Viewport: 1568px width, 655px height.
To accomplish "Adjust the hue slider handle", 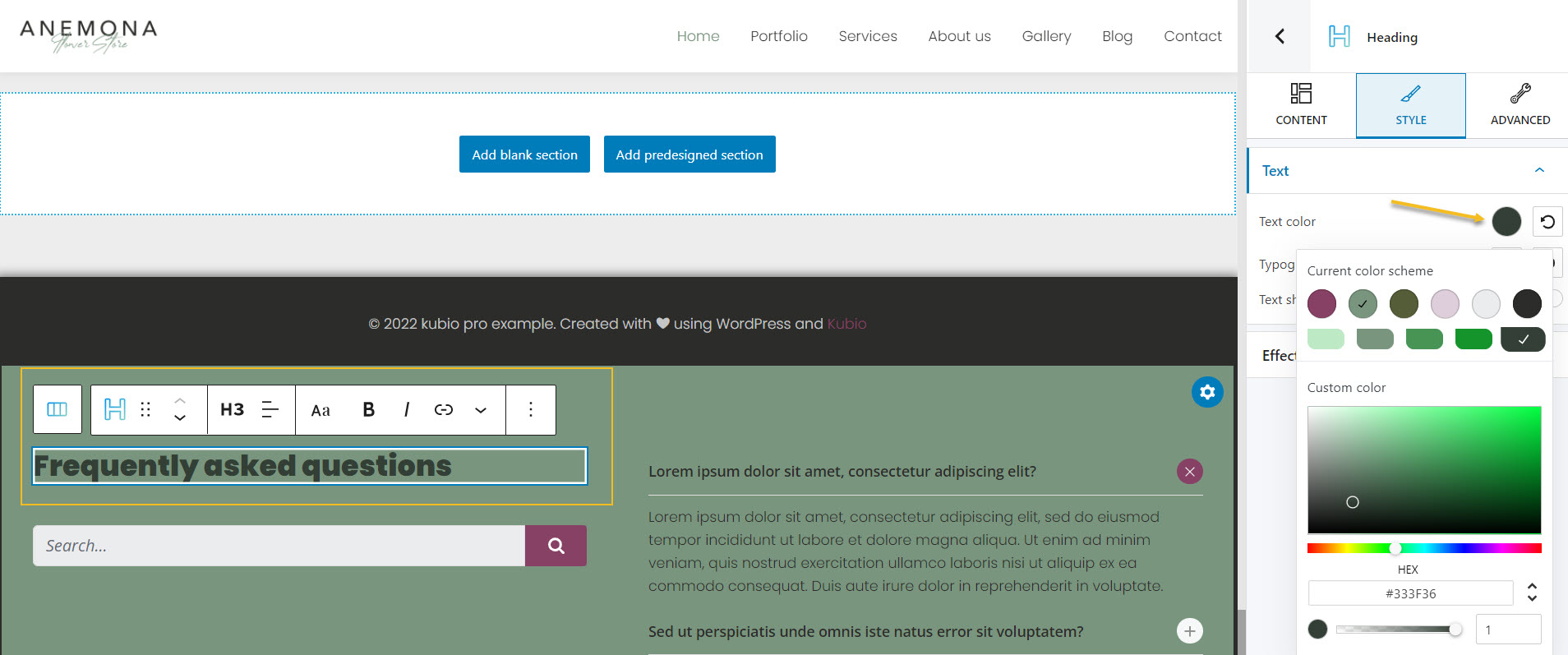I will coord(1395,548).
